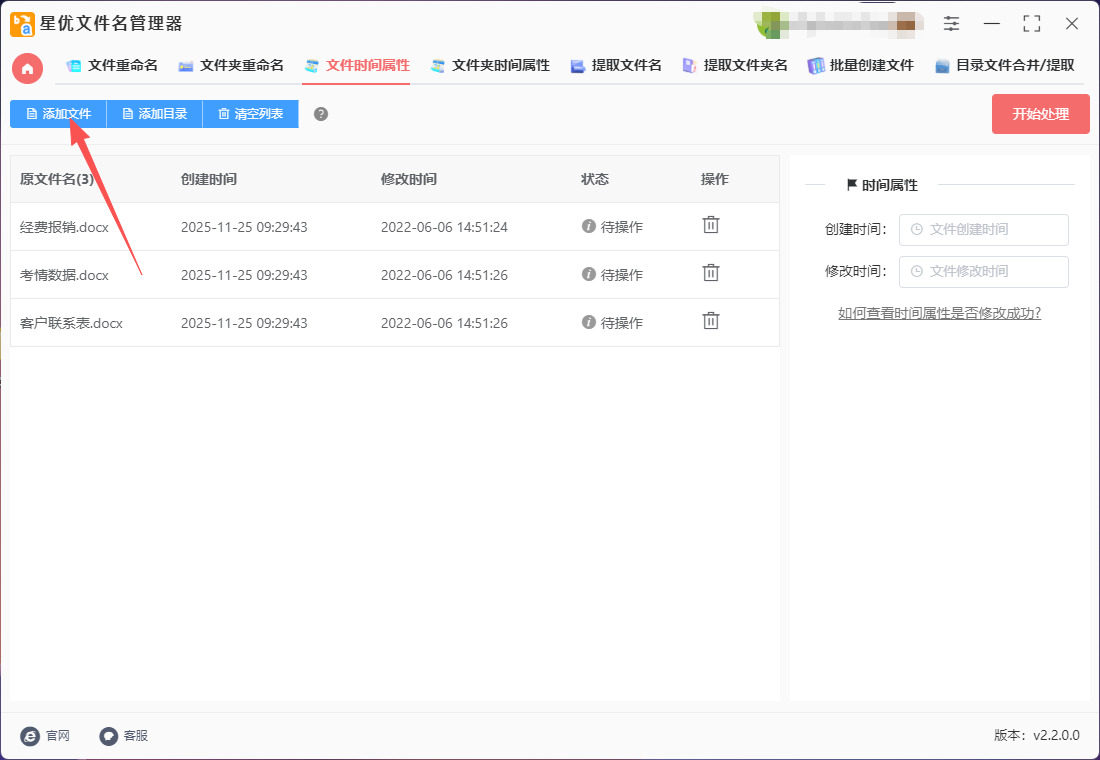Contact 客服 via the footer icon
Viewport: 1100px width, 760px height.
[107, 736]
